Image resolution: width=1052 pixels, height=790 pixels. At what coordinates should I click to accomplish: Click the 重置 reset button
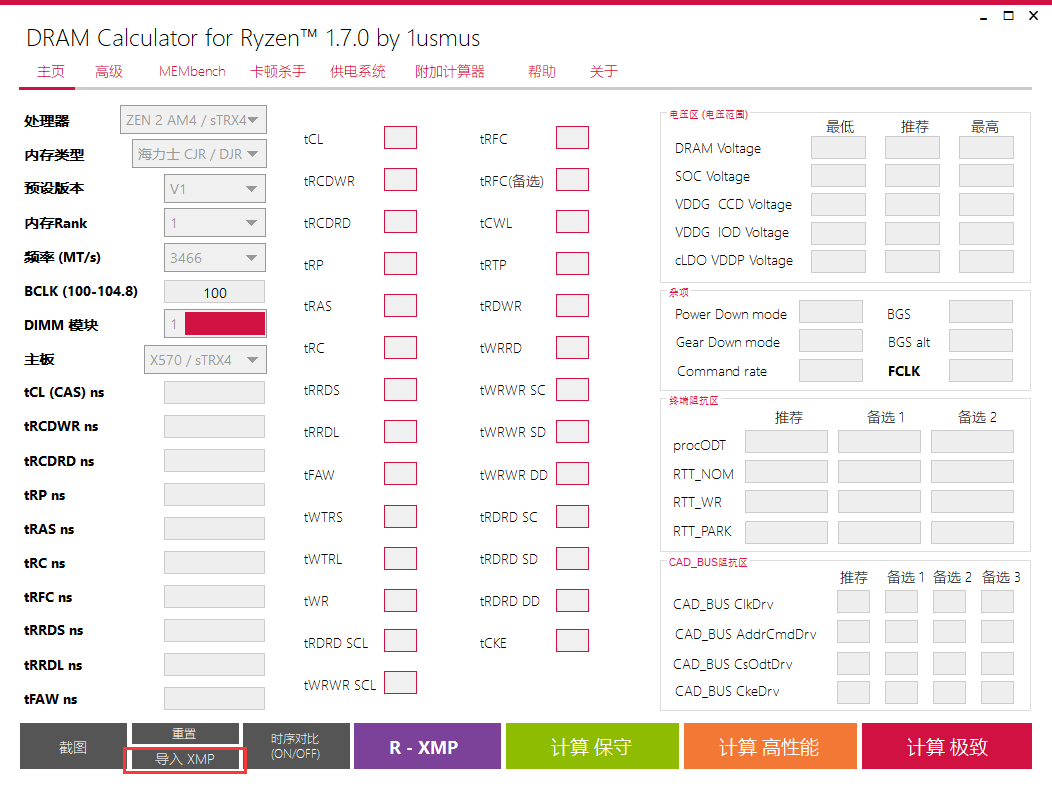pos(185,733)
